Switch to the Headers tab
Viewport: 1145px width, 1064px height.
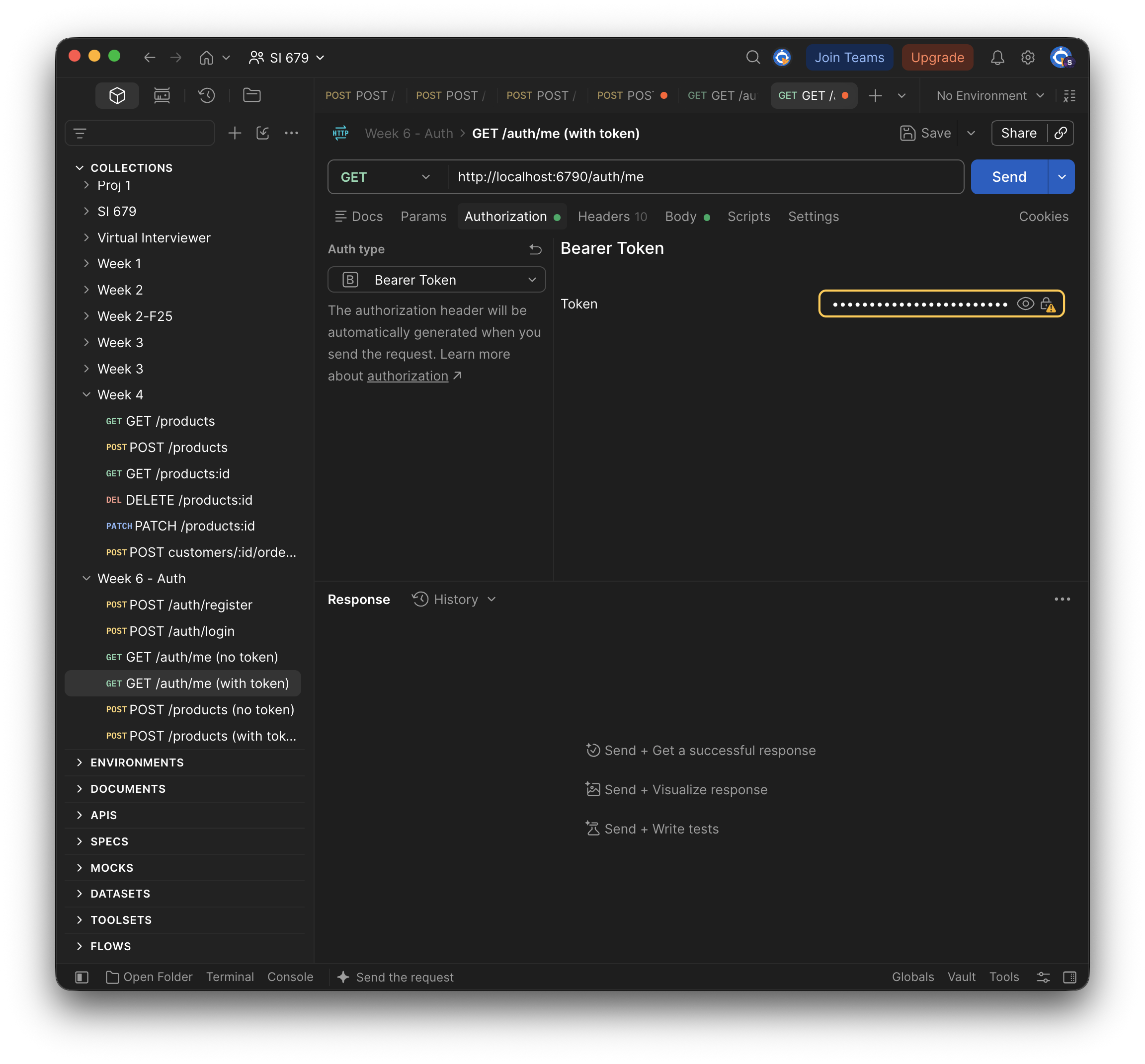612,217
